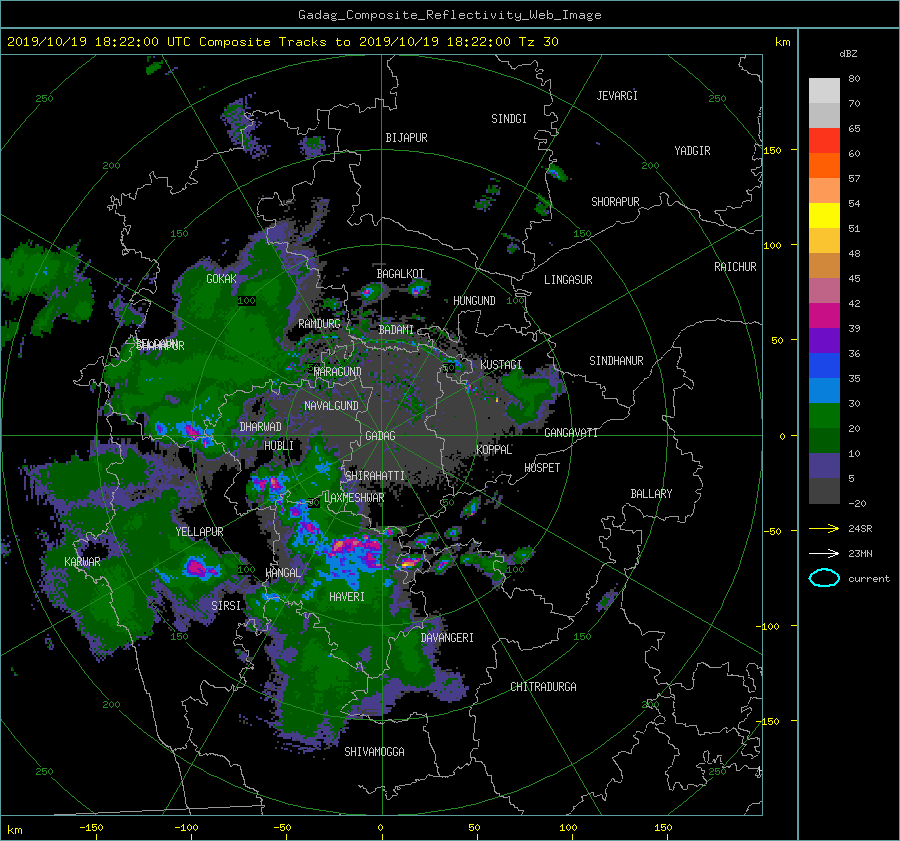The image size is (900, 841).
Task: Click the 80 dBZ white color swatch
Action: click(x=824, y=90)
